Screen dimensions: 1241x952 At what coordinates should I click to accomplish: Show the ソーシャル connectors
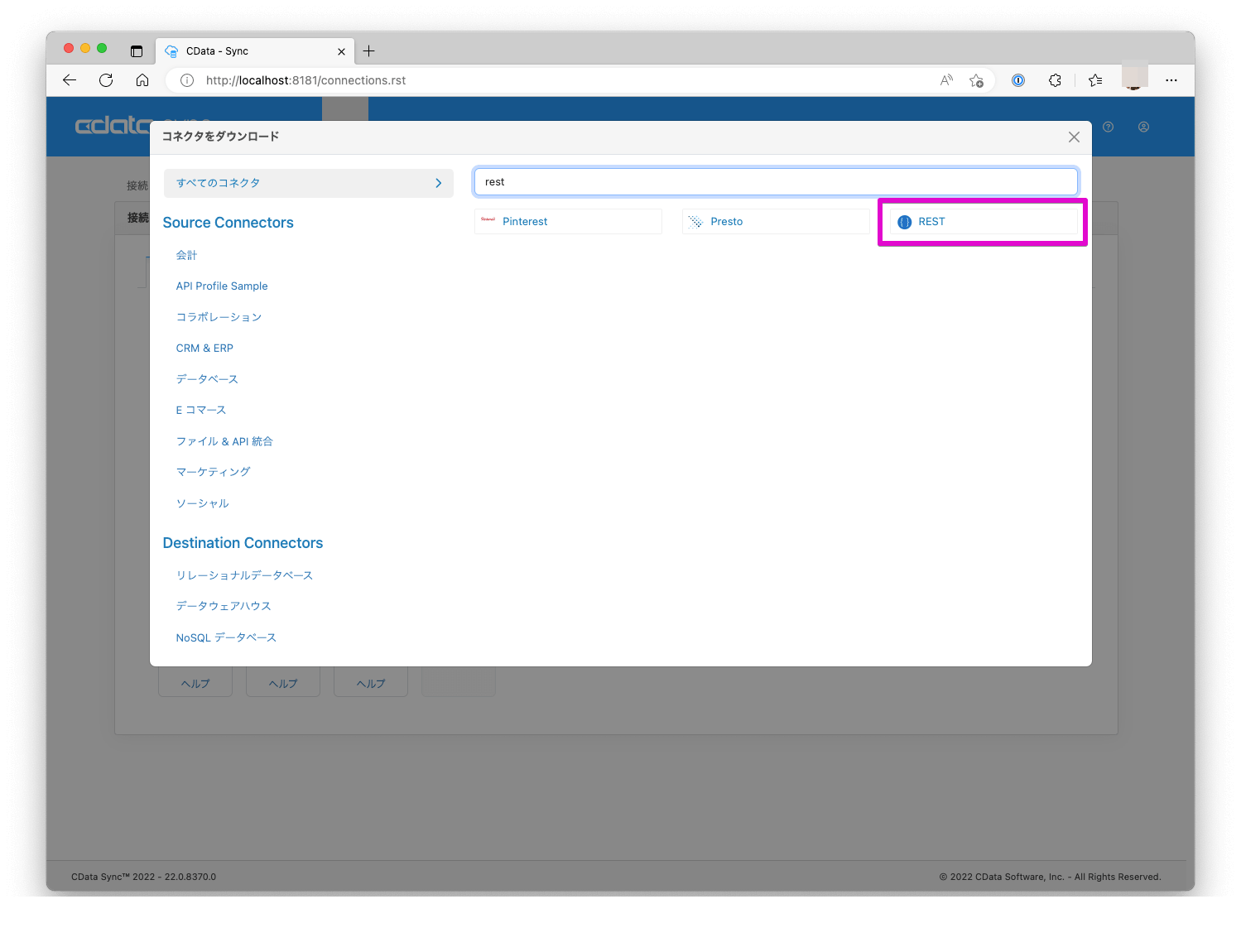[202, 503]
